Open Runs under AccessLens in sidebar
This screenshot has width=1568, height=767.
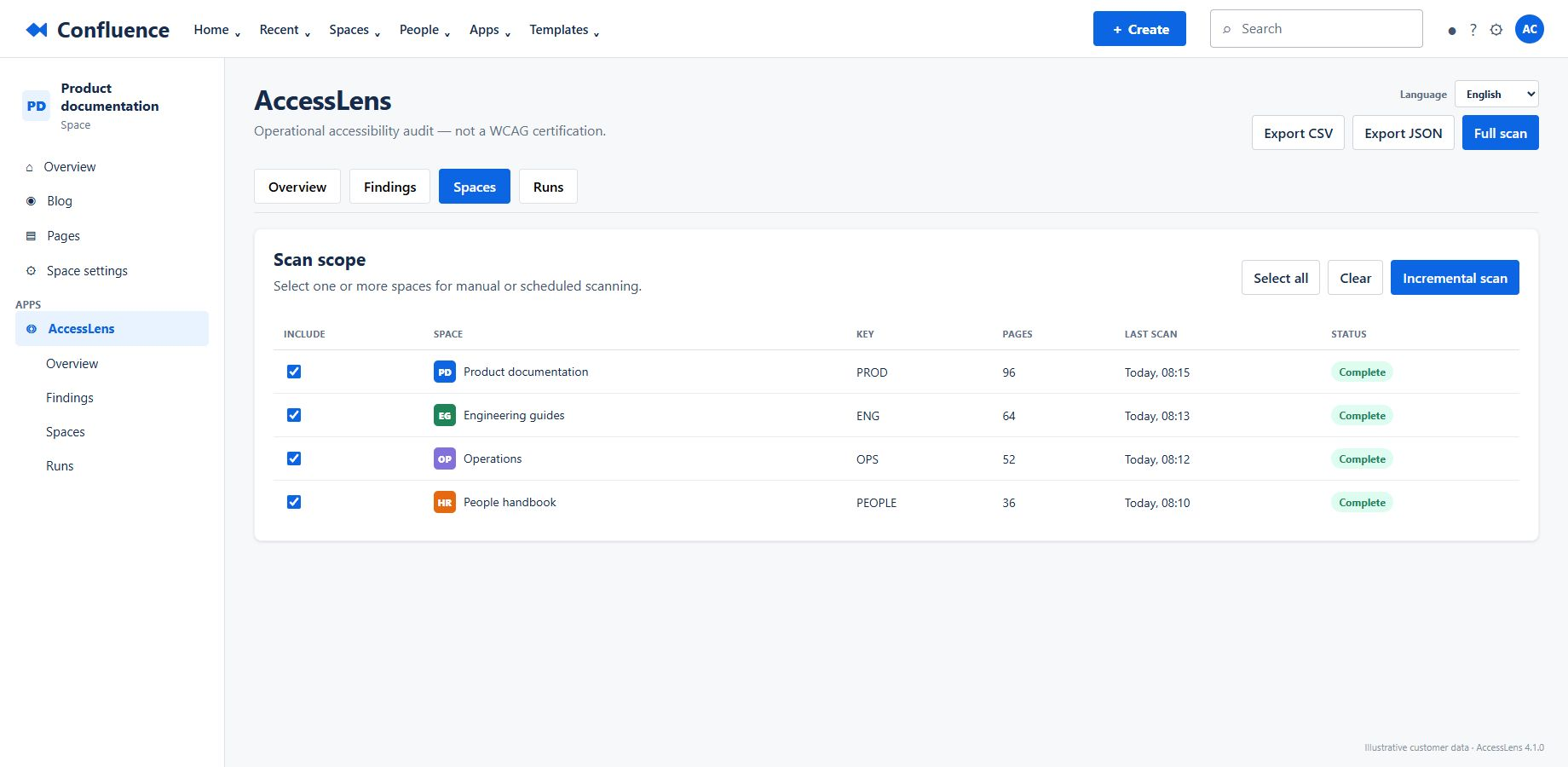click(60, 466)
